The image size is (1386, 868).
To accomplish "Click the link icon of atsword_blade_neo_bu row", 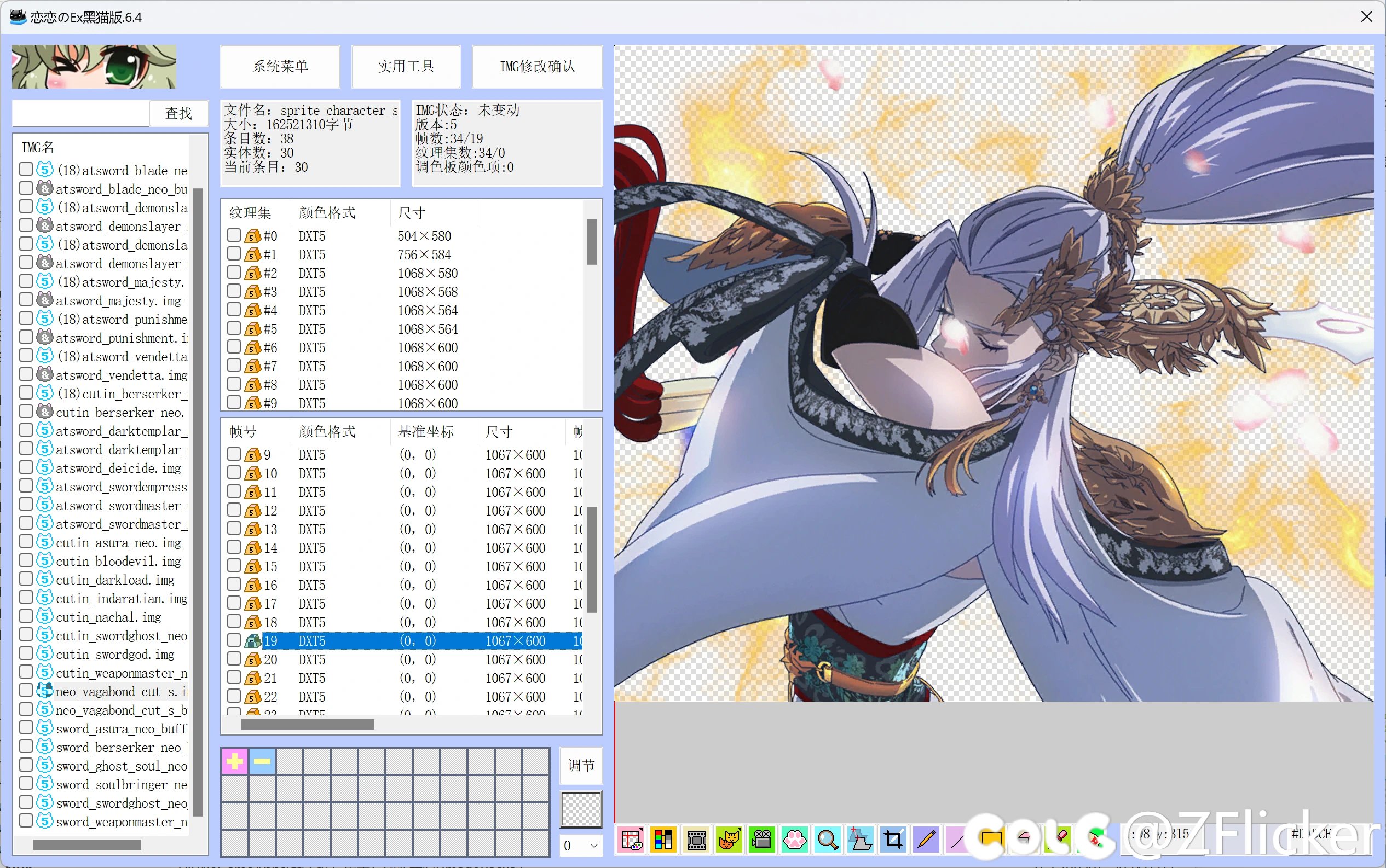I will pos(45,188).
